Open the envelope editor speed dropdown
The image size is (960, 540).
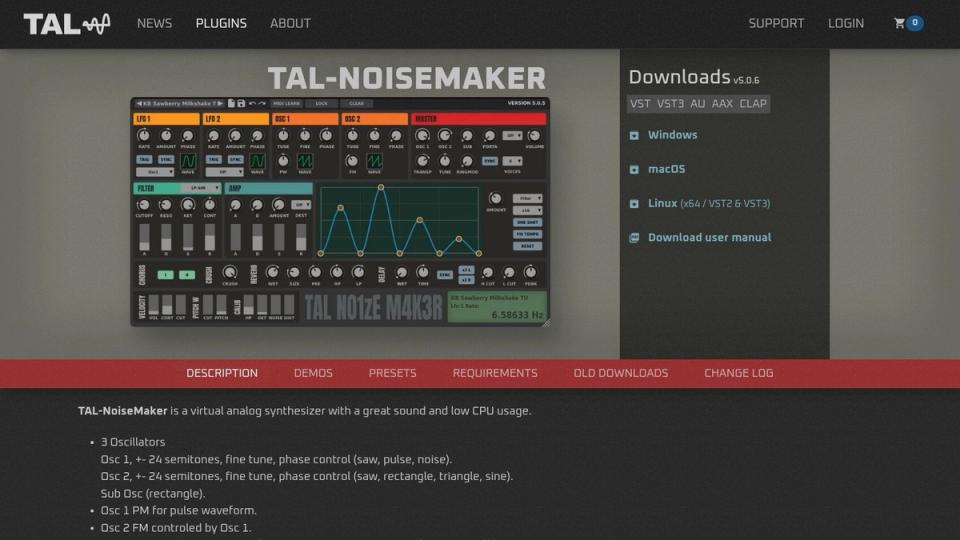pyautogui.click(x=527, y=210)
